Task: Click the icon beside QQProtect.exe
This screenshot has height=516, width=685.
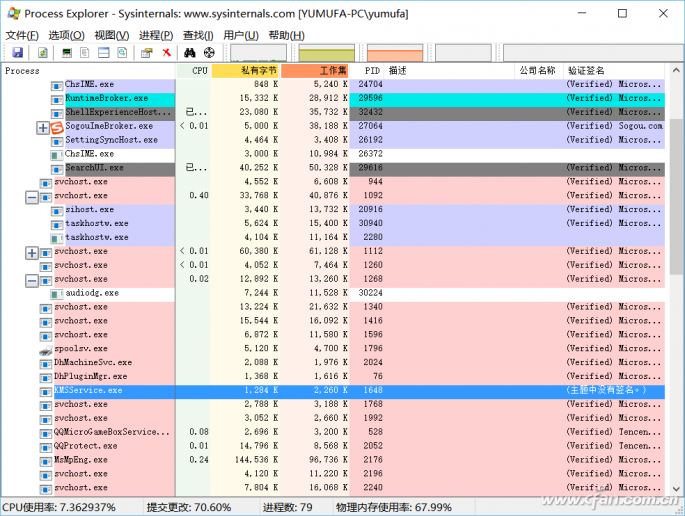Action: pyautogui.click(x=46, y=447)
